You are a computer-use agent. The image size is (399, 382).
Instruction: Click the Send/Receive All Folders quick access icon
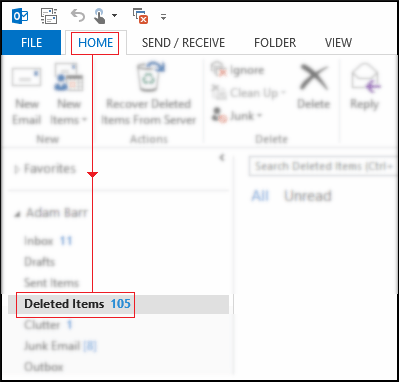click(49, 16)
